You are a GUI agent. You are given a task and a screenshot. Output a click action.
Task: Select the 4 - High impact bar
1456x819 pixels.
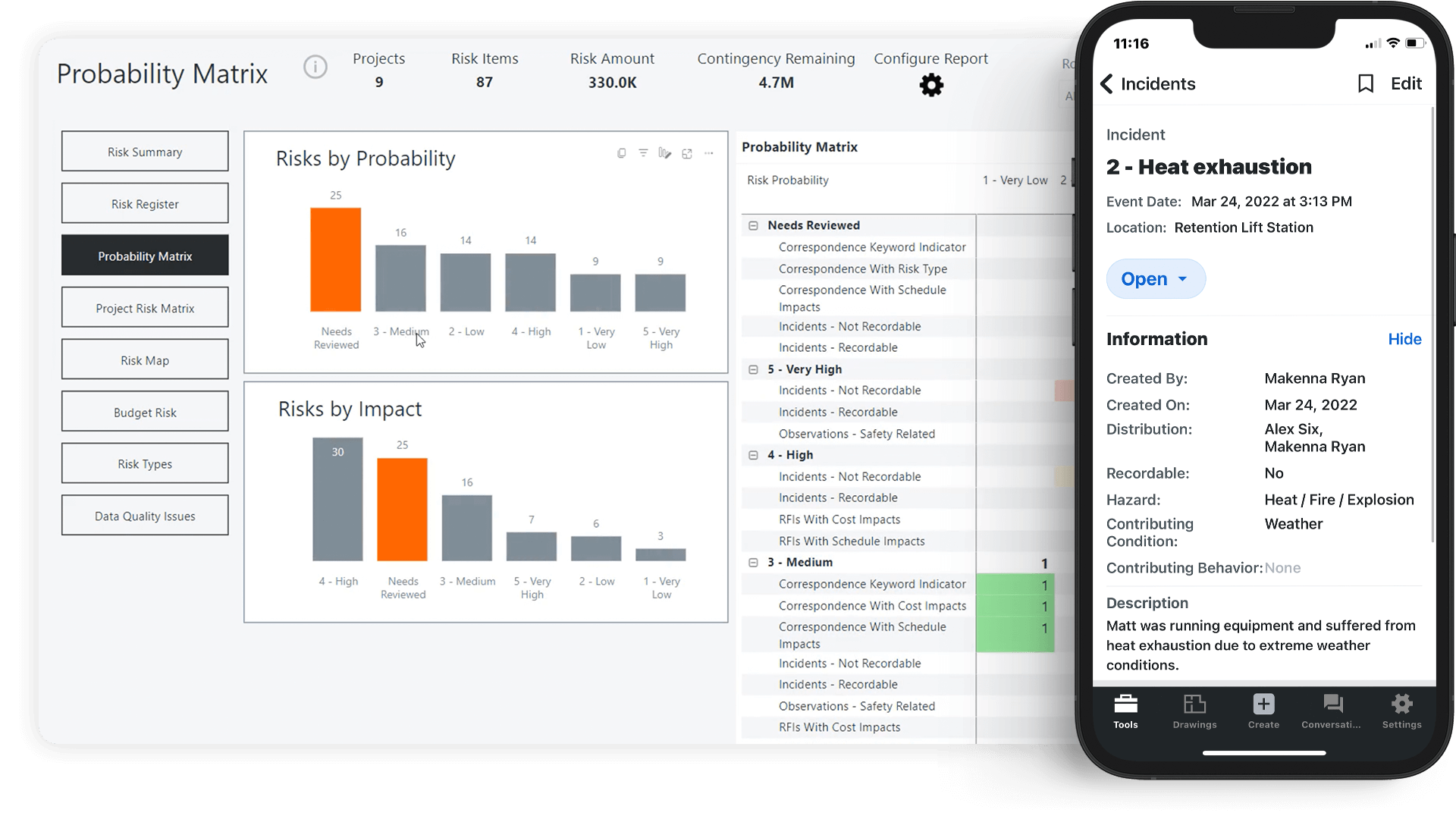coord(337,499)
